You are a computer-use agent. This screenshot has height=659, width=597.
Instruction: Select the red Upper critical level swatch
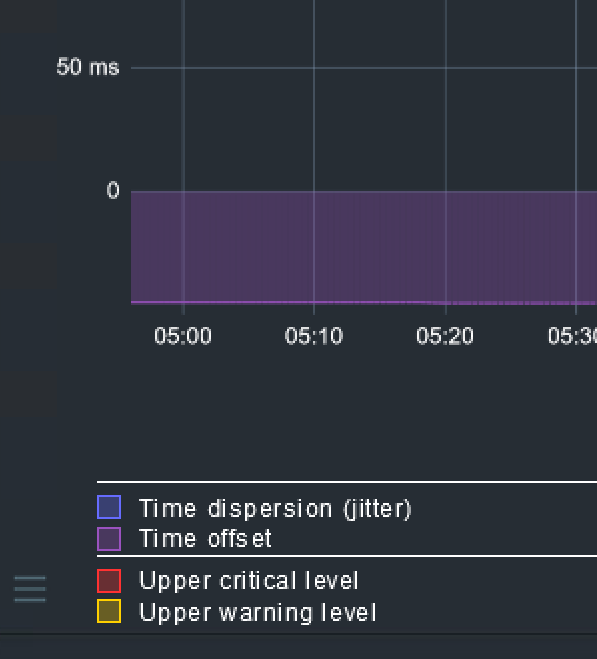tap(109, 581)
